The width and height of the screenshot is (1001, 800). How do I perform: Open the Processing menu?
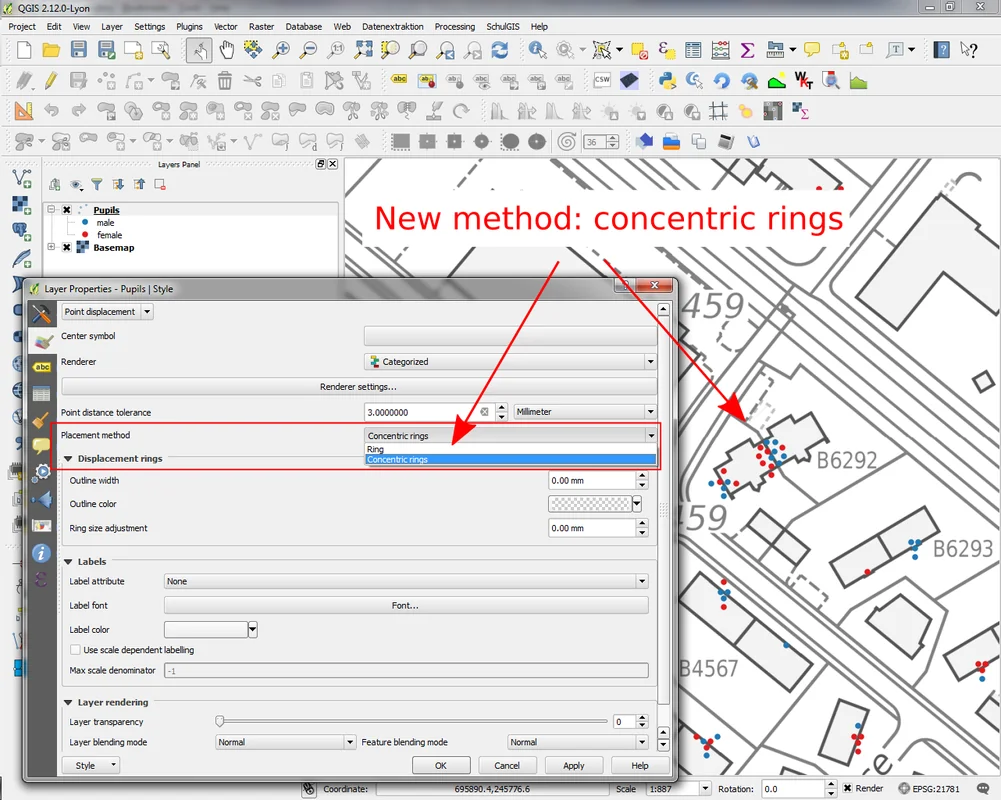pos(455,27)
